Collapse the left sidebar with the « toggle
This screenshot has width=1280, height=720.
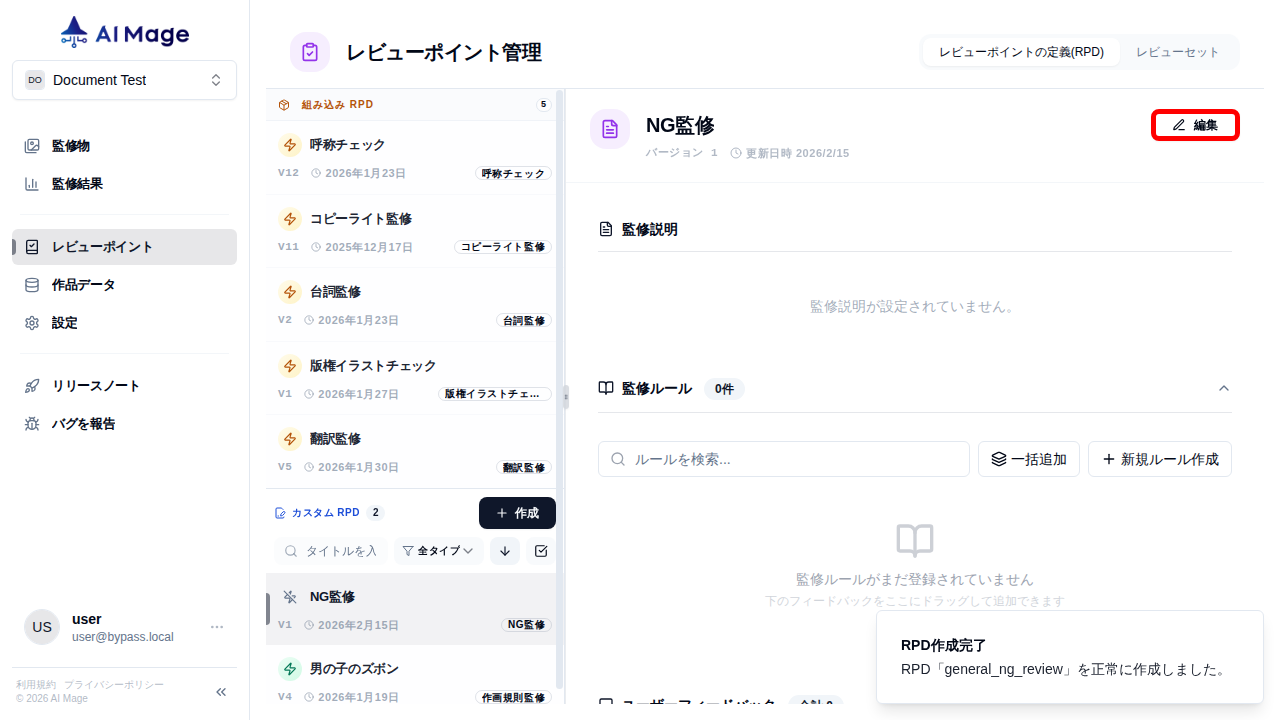220,691
